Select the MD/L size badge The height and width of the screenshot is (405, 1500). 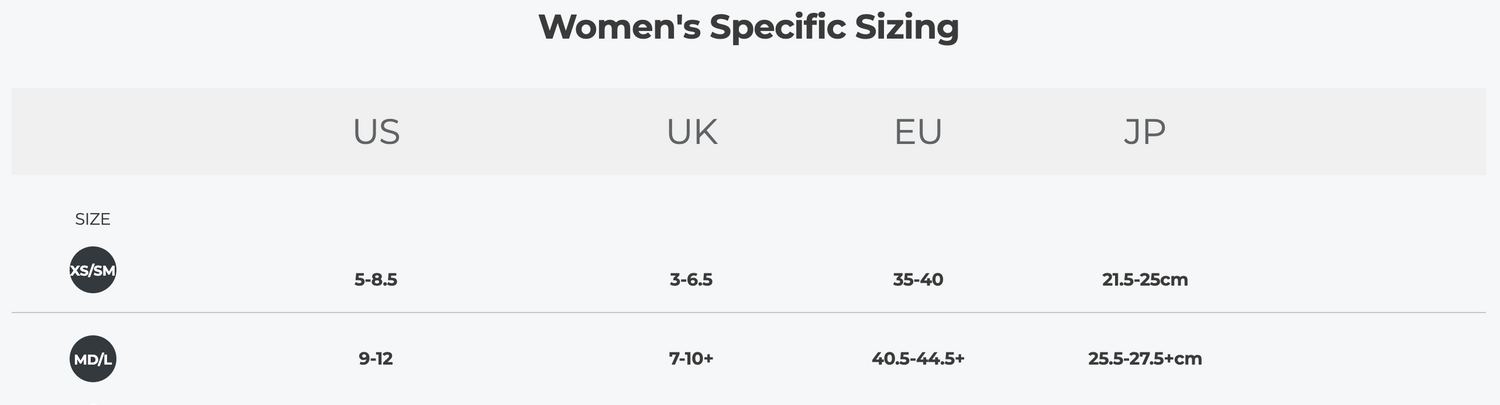[93, 359]
